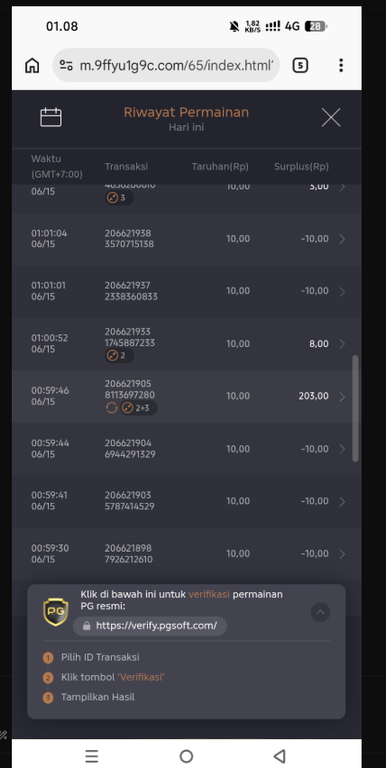This screenshot has height=768, width=386.
Task: Tap the Android back navigation triangle
Action: (x=279, y=756)
